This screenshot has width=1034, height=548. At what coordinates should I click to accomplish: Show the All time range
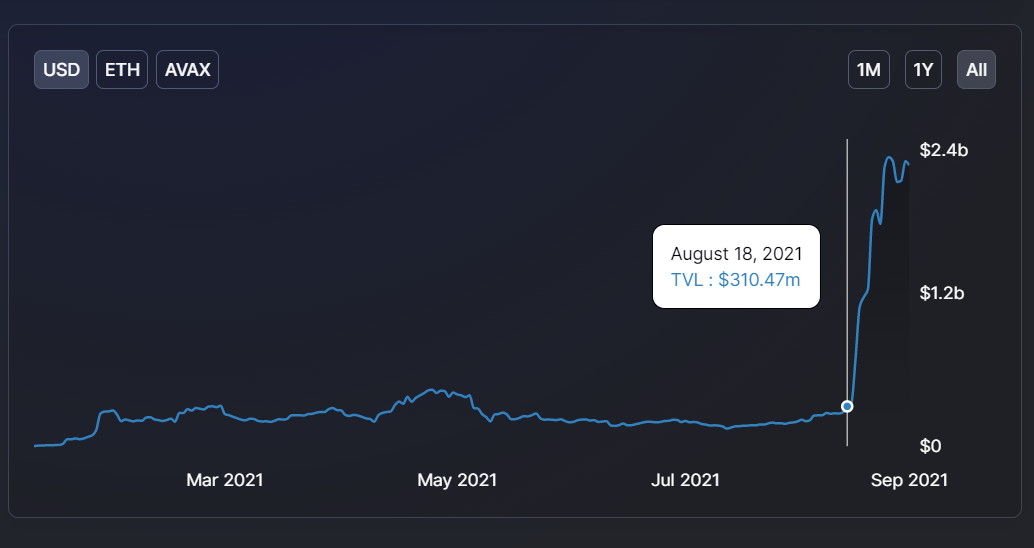pyautogui.click(x=976, y=70)
